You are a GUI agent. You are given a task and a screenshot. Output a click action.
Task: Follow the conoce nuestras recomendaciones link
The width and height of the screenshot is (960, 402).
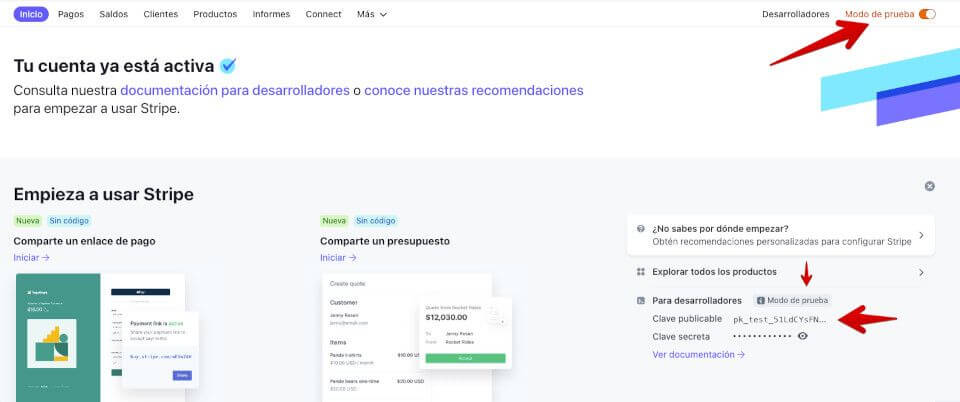[473, 90]
